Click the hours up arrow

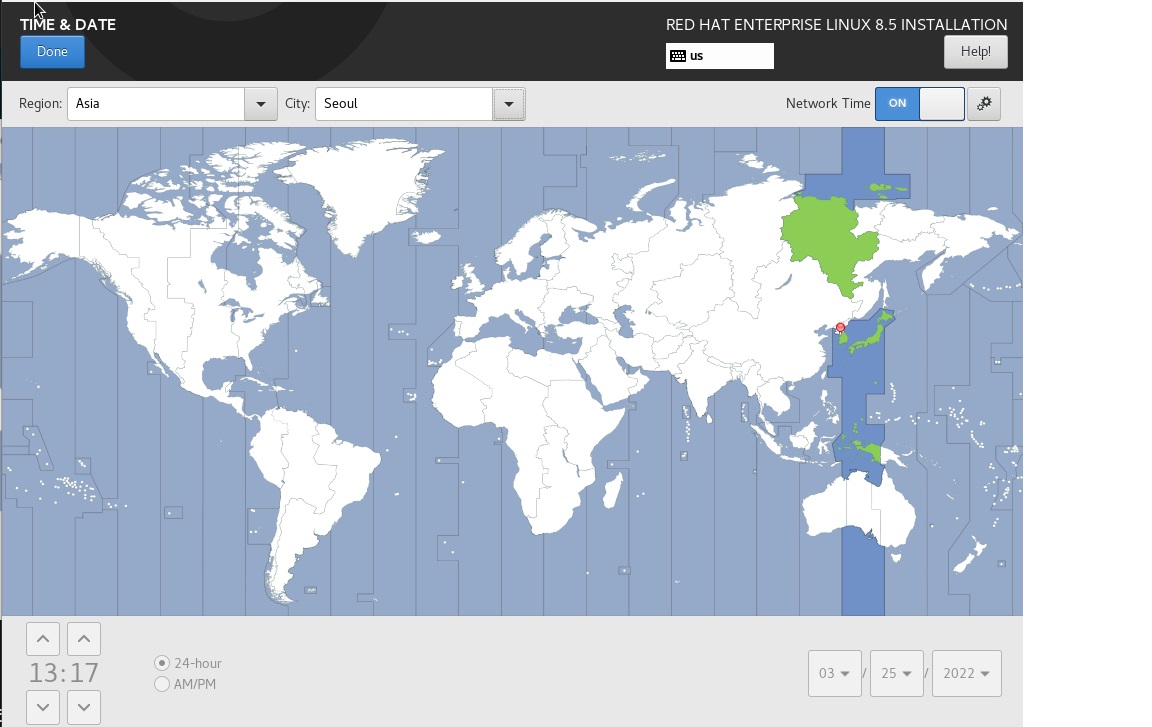coord(43,639)
